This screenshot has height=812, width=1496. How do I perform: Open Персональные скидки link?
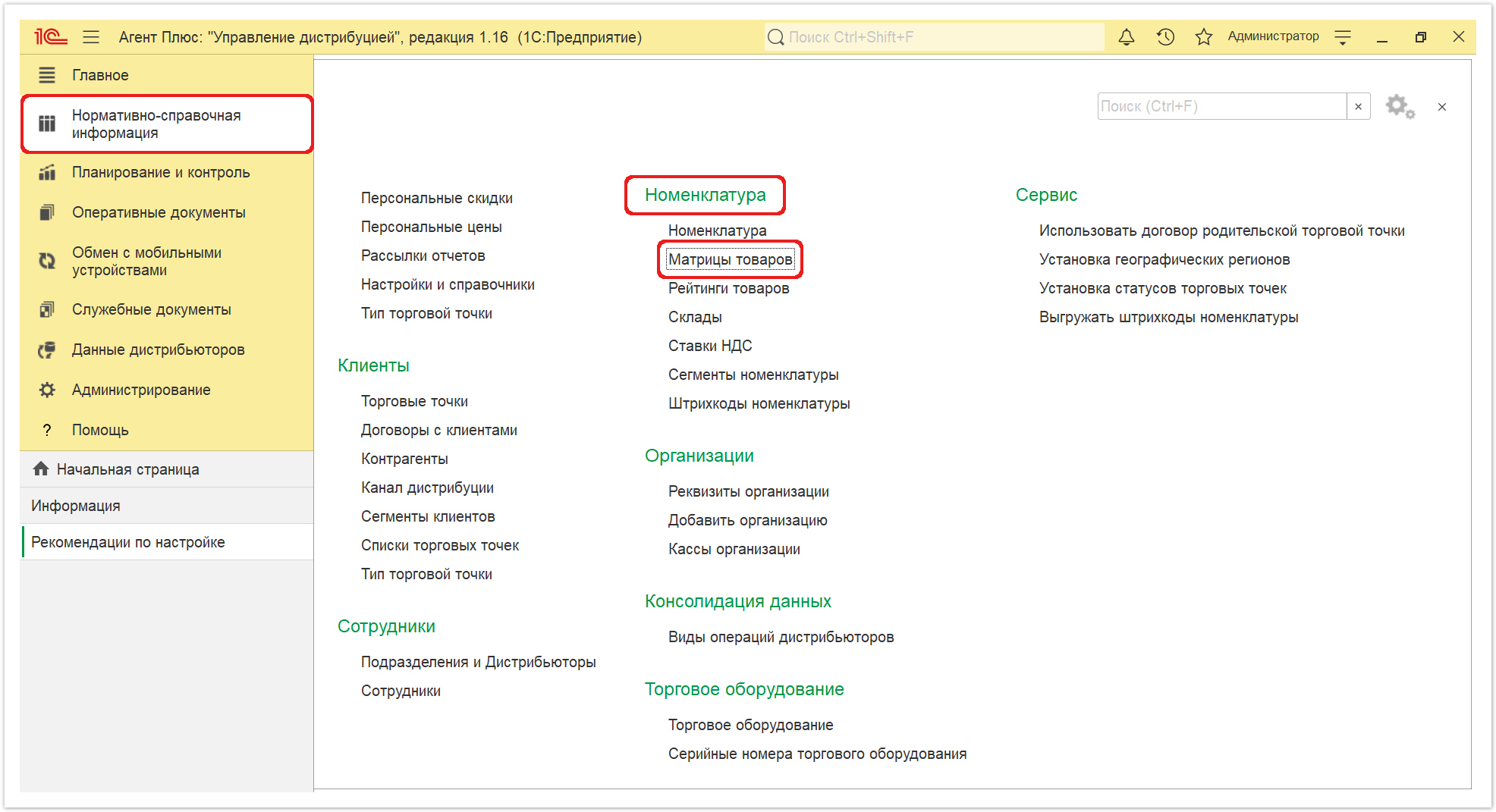point(437,198)
